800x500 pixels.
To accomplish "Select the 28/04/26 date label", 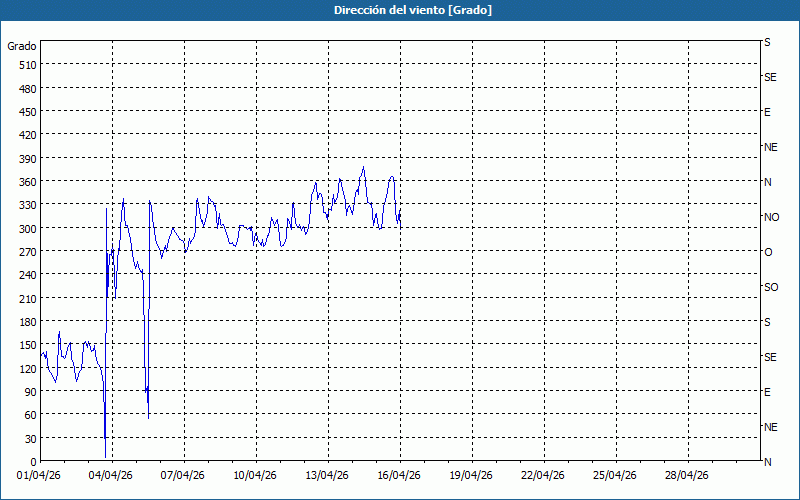I will pyautogui.click(x=688, y=476).
